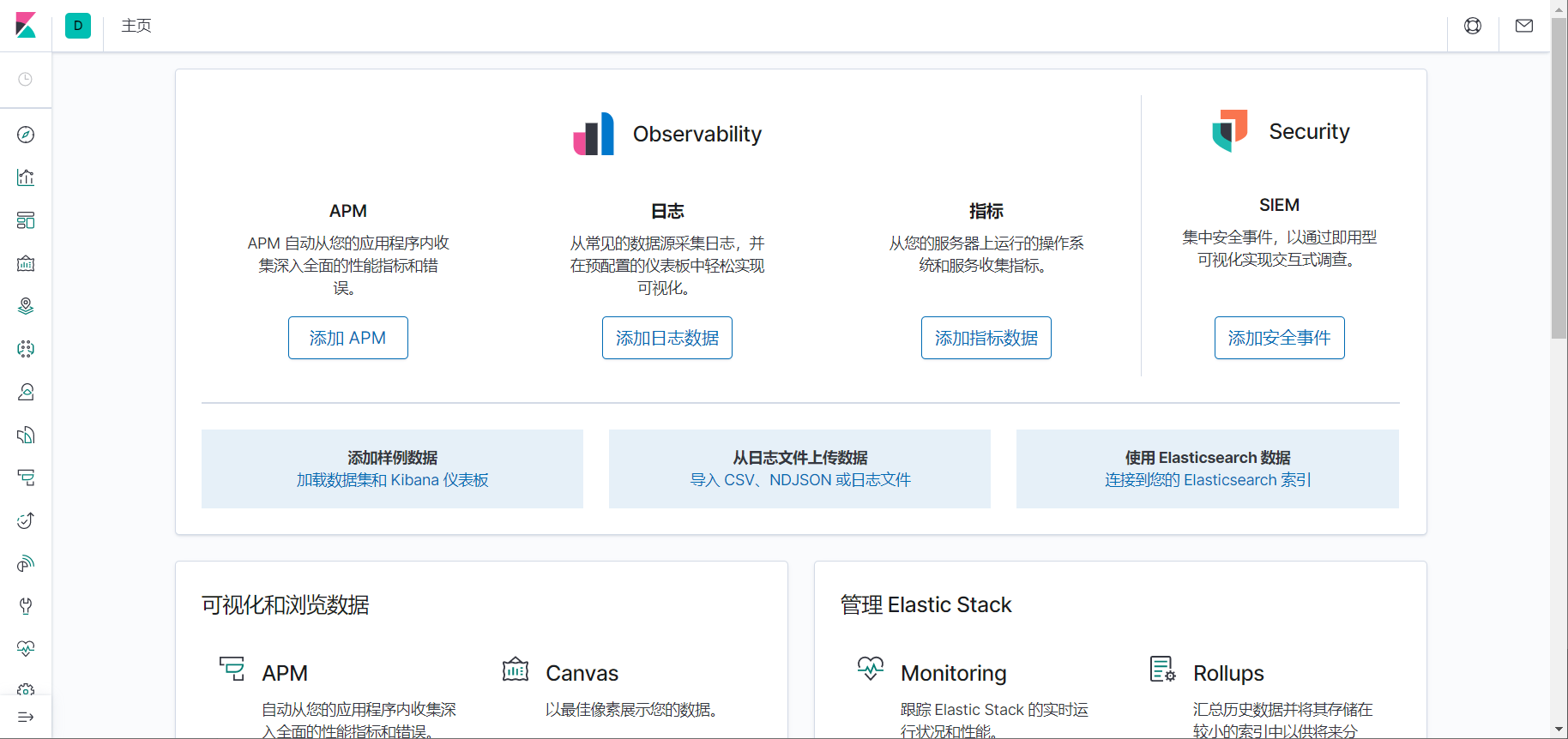The width and height of the screenshot is (1568, 739).
Task: Open the Canvas title link
Action: coord(582,673)
